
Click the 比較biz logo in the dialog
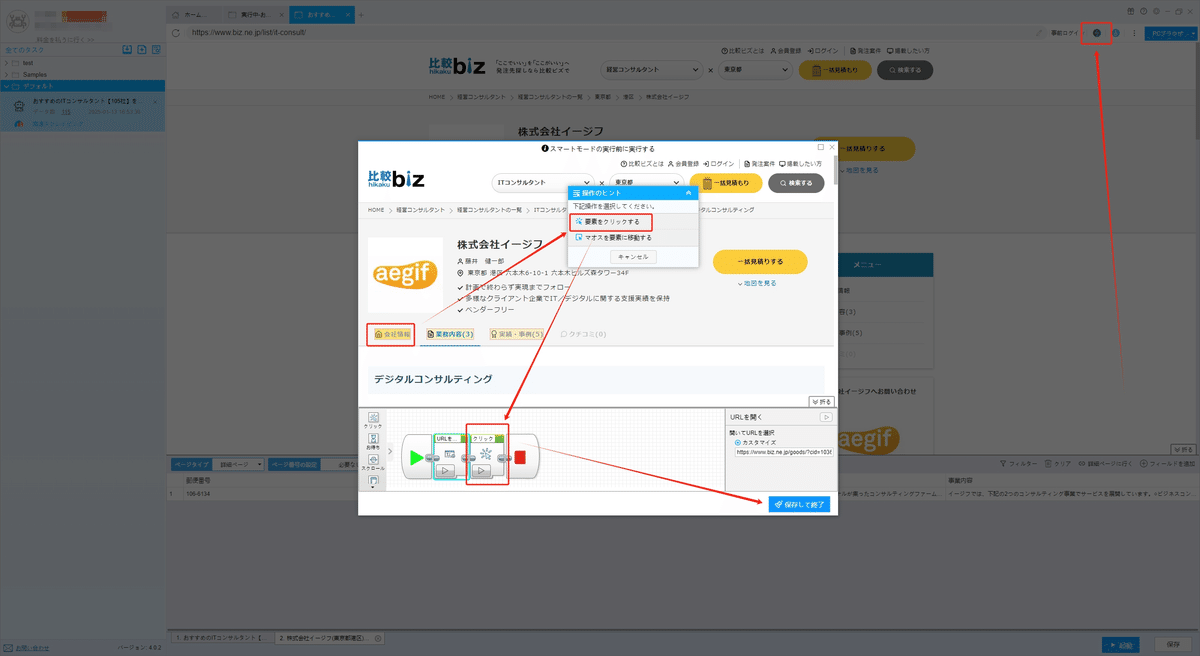tap(396, 179)
